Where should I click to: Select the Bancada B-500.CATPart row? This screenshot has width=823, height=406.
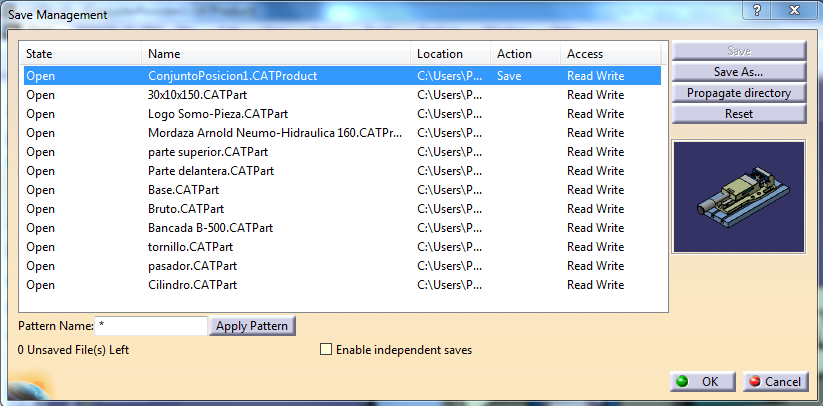[208, 228]
